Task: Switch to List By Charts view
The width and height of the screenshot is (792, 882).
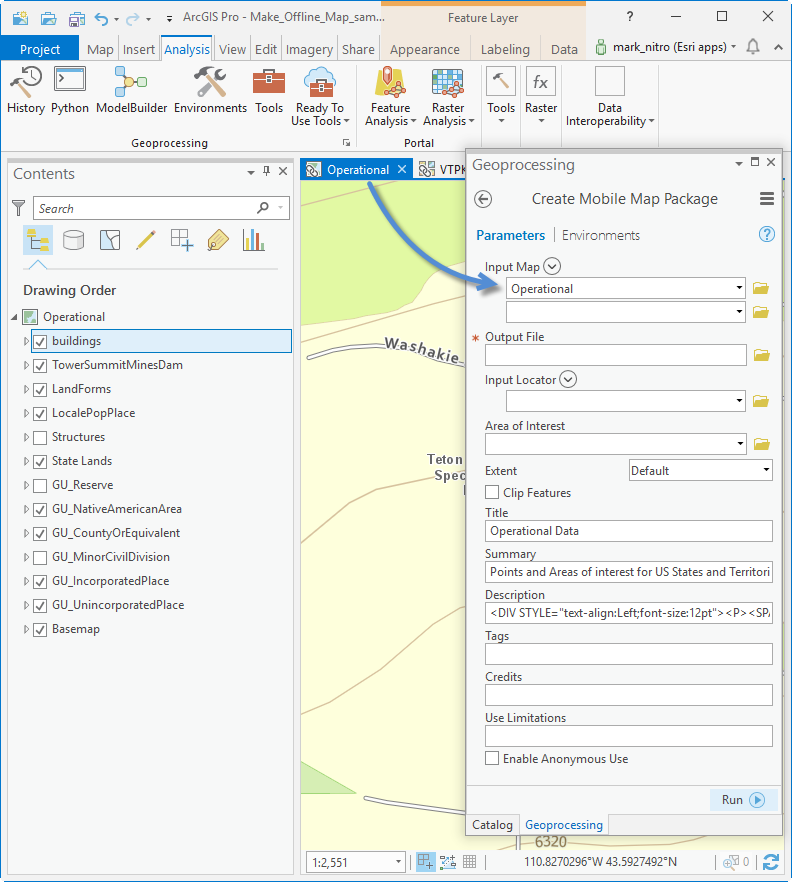Action: click(254, 240)
